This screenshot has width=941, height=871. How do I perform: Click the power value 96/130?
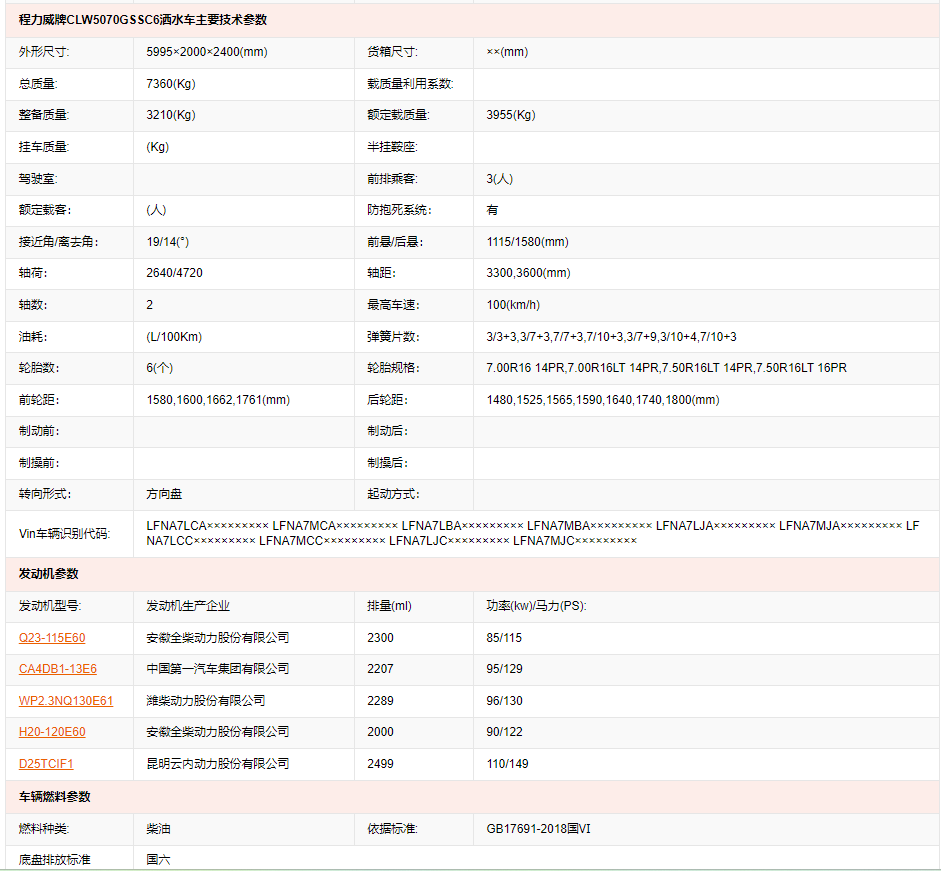[504, 701]
